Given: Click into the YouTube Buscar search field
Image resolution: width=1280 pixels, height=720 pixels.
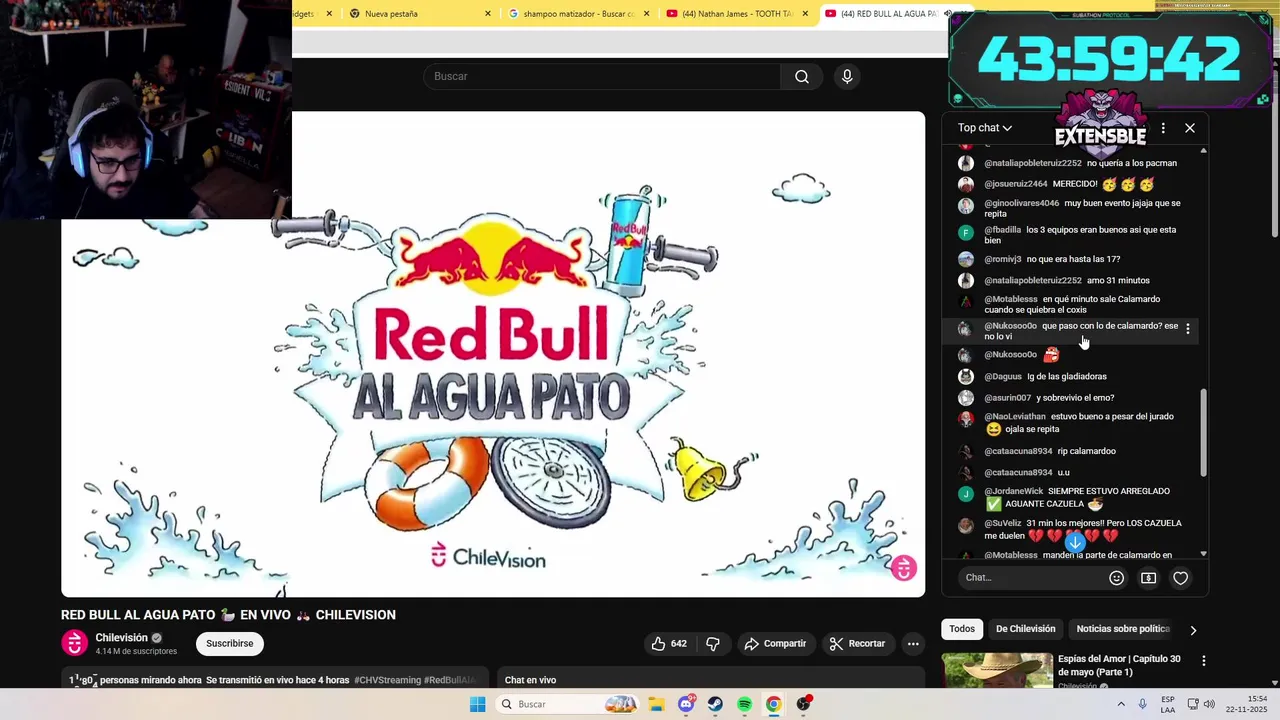Looking at the screenshot, I should coord(602,77).
